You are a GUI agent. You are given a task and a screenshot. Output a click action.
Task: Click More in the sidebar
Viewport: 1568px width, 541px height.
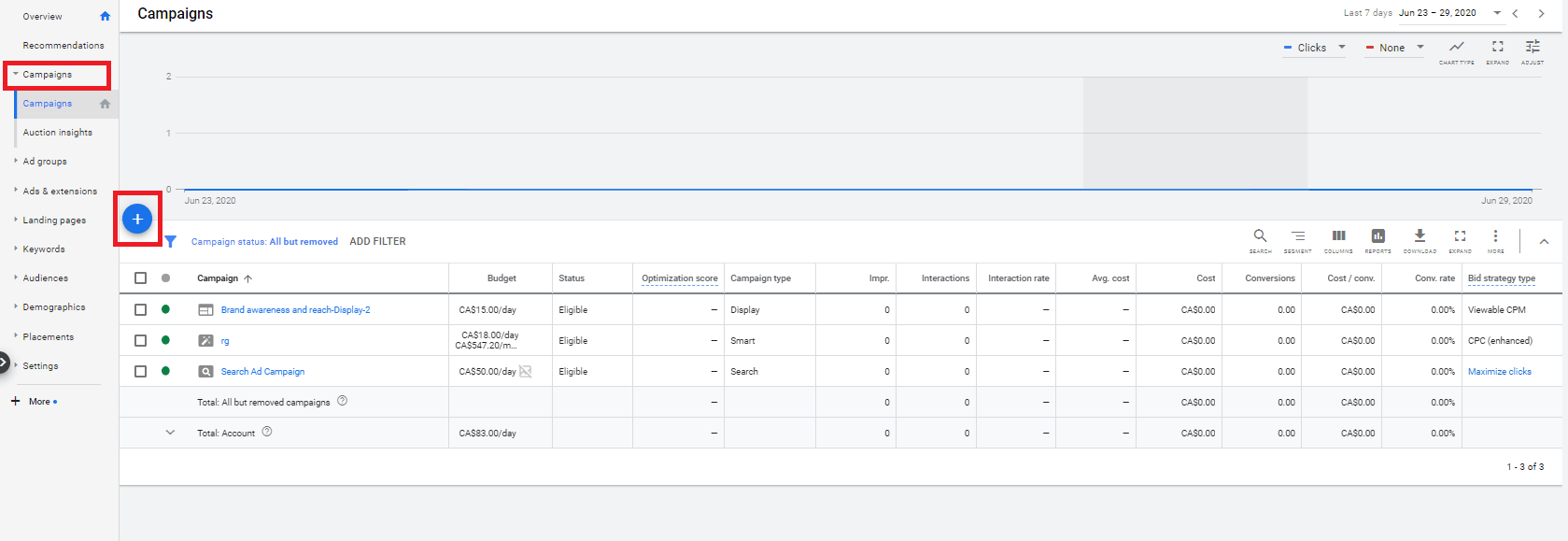click(x=39, y=402)
